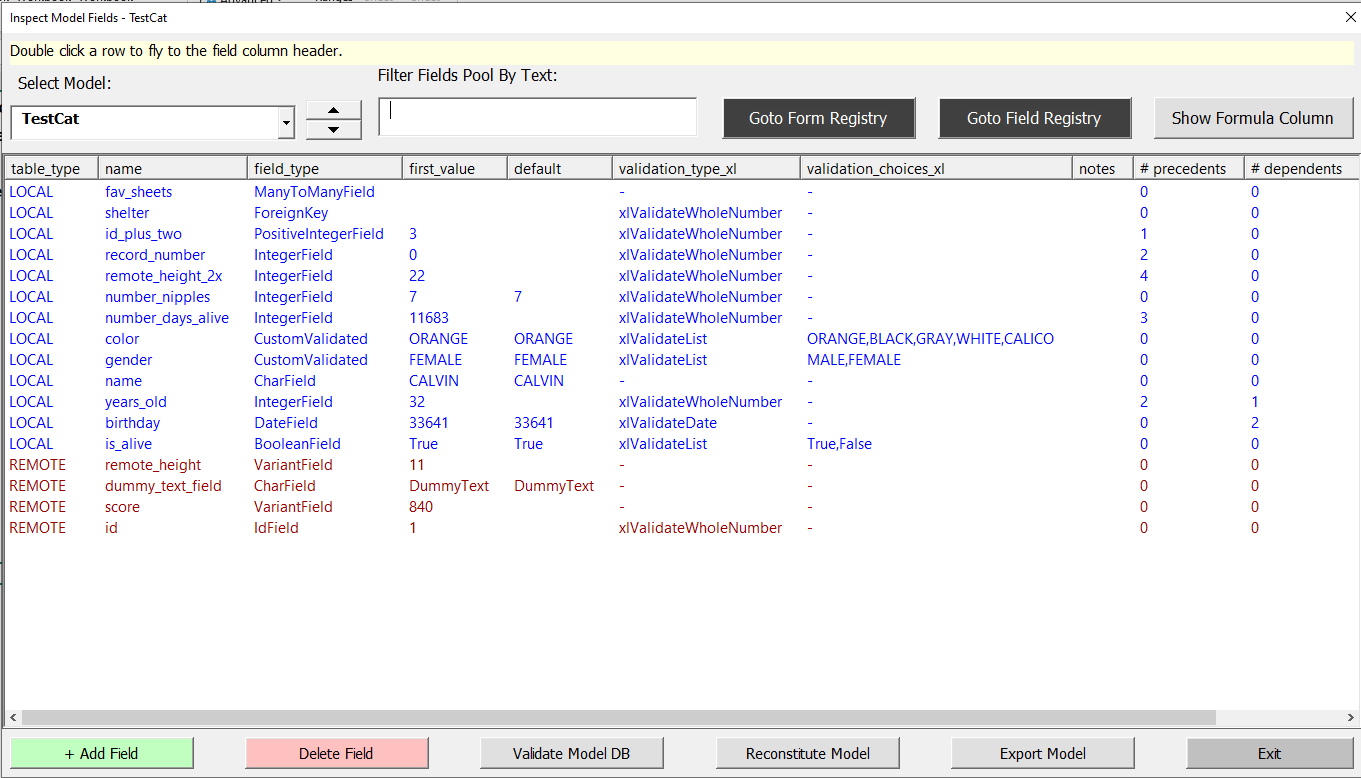Close the Inspect Model Fields window
The width and height of the screenshot is (1361, 778).
pyautogui.click(x=1350, y=17)
